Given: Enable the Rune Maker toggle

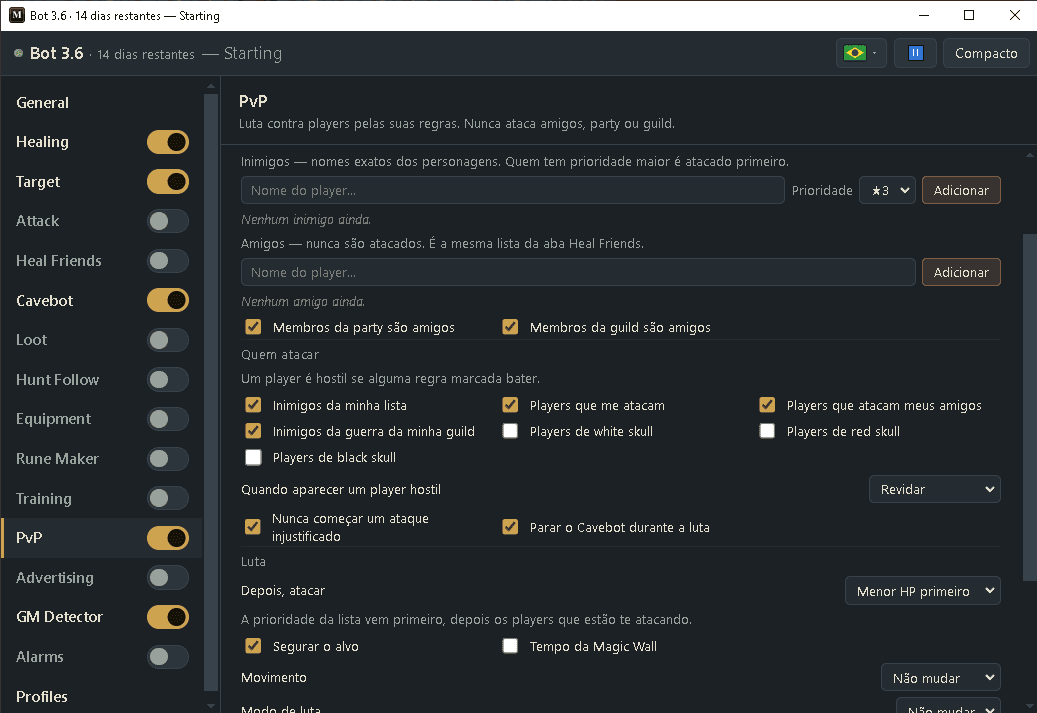Looking at the screenshot, I should 168,458.
